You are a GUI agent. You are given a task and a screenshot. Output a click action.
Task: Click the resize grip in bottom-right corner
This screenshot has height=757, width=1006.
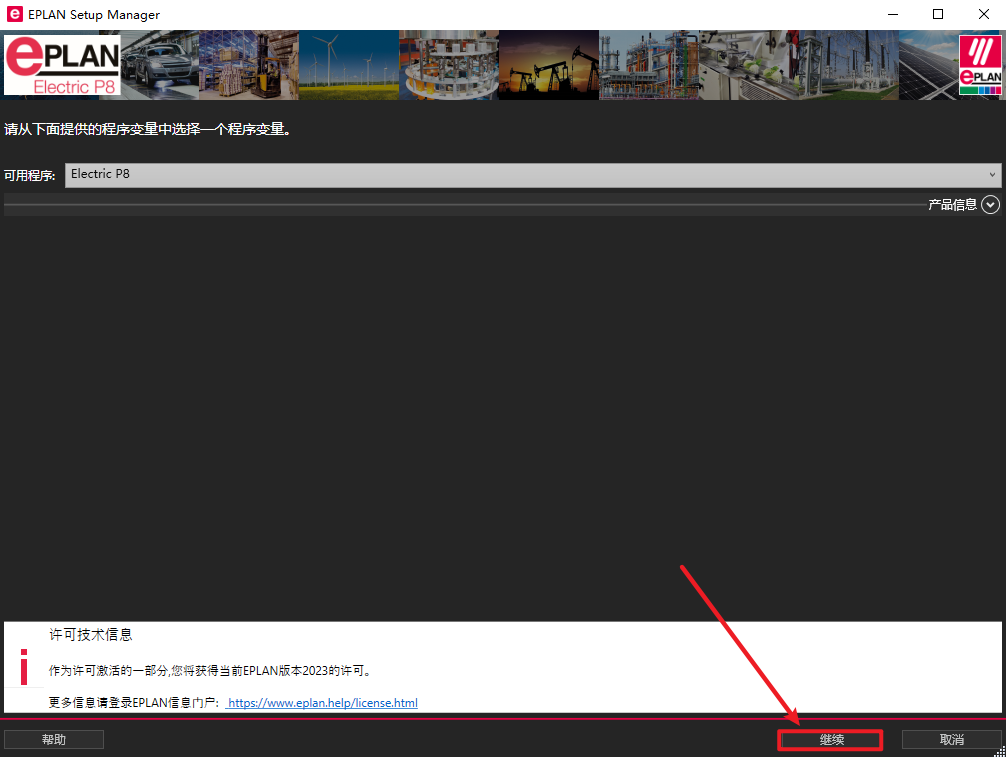tap(999, 750)
